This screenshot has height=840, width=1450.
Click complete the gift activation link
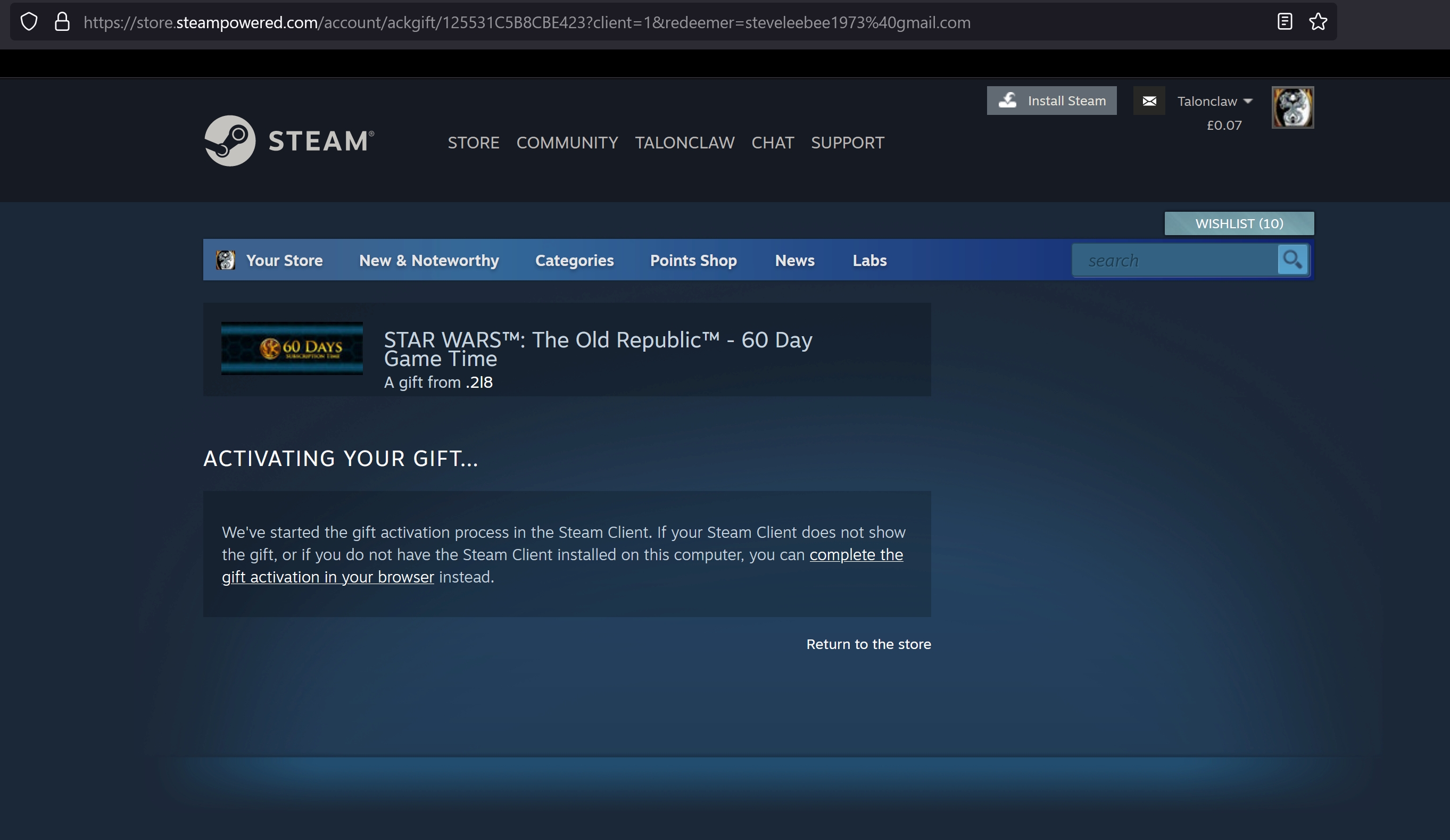tap(856, 555)
